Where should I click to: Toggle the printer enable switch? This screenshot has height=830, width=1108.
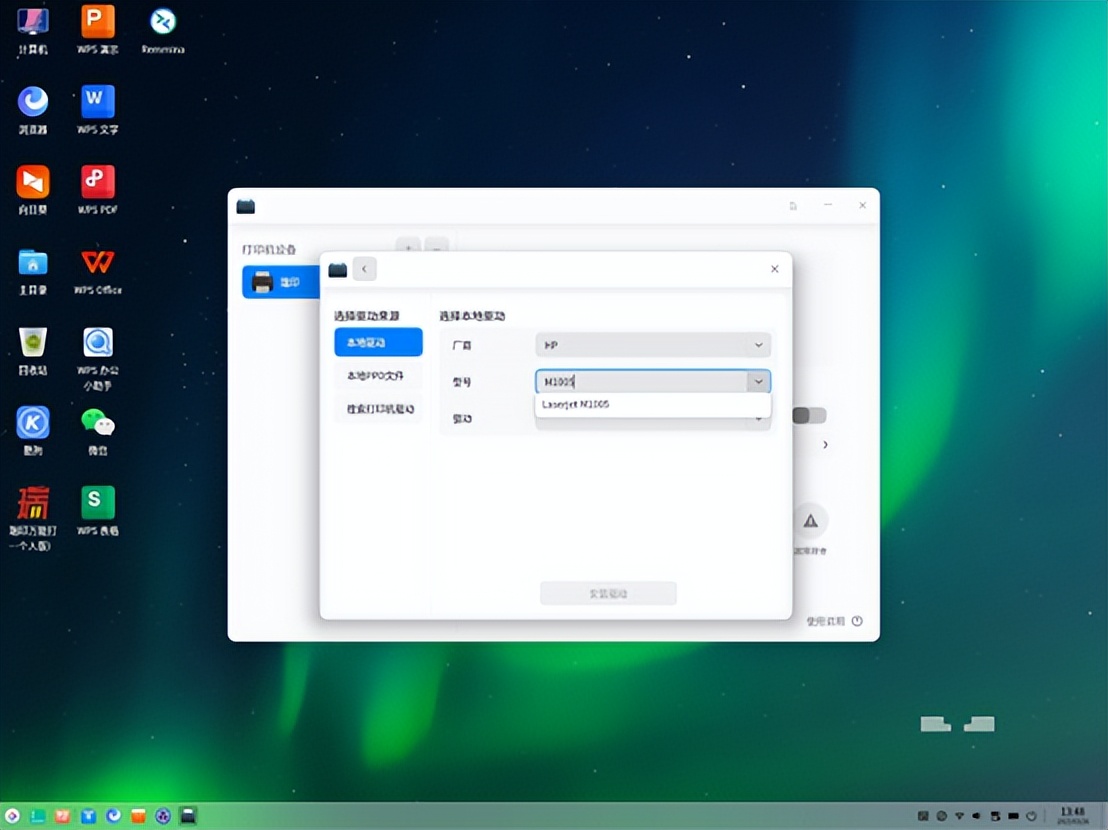coord(808,414)
